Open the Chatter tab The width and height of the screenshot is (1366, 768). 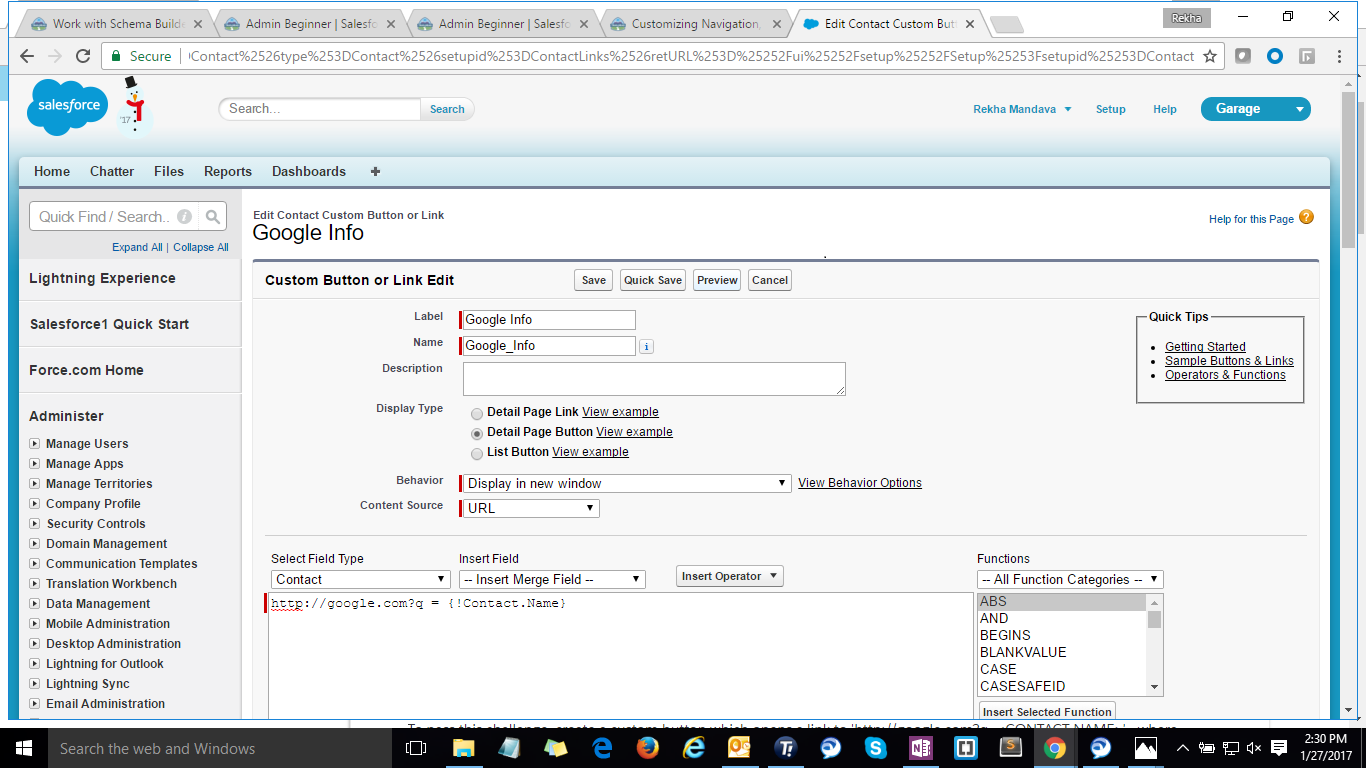pyautogui.click(x=112, y=171)
